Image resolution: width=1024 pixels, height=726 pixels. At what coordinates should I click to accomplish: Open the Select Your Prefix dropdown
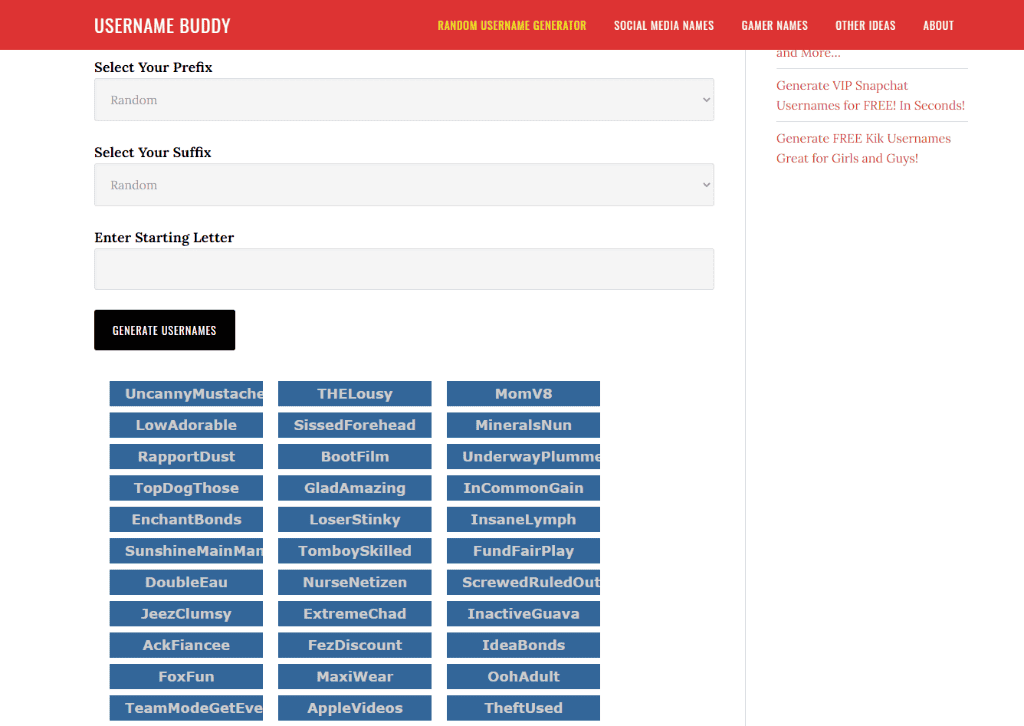(404, 100)
